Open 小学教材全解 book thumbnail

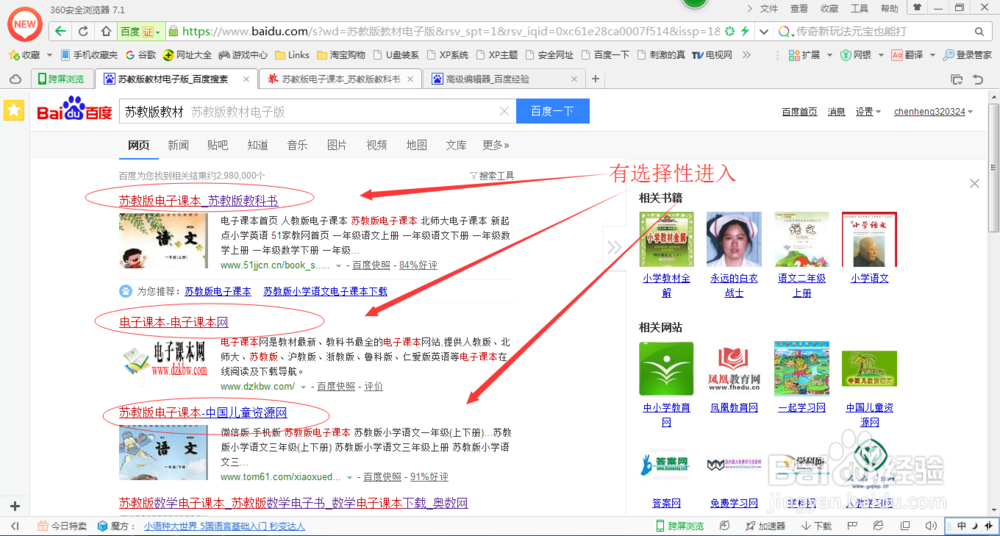click(666, 239)
